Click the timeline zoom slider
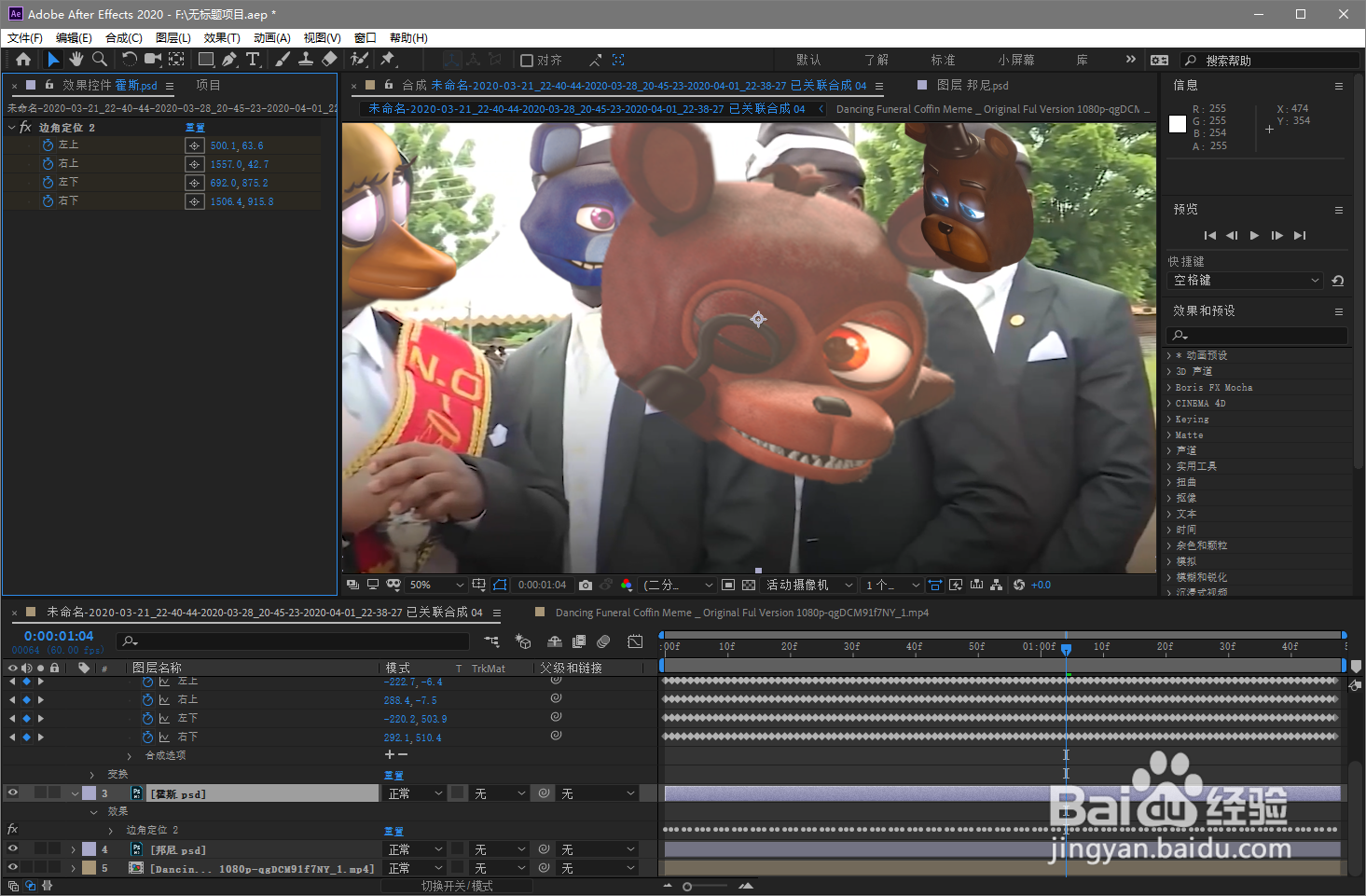This screenshot has height=896, width=1366. [x=687, y=887]
